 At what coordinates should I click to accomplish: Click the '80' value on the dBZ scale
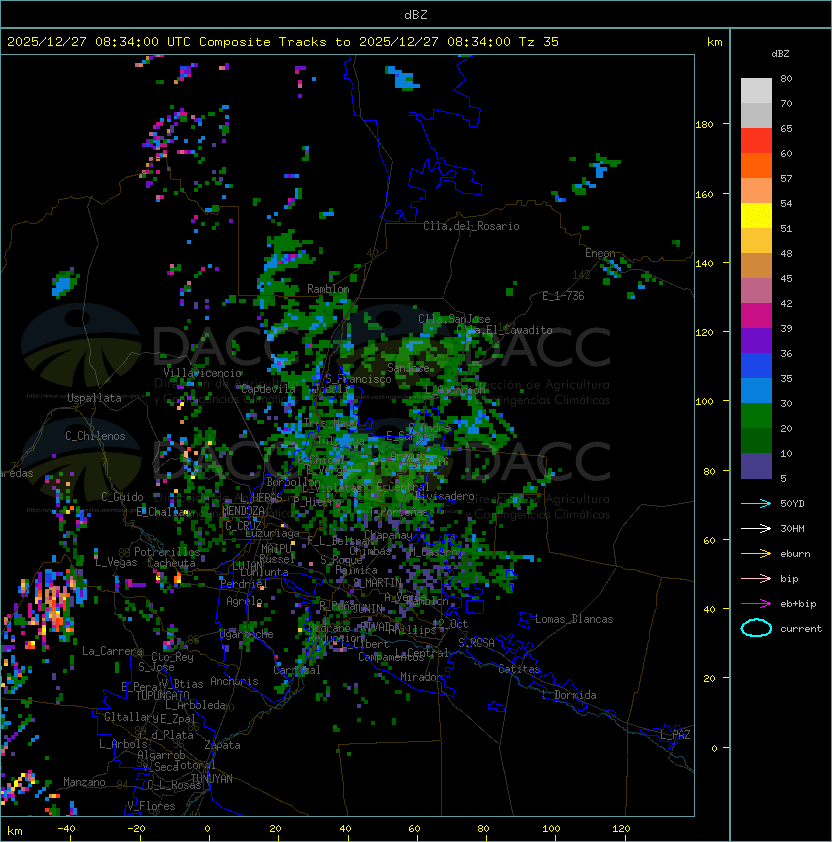(x=786, y=78)
